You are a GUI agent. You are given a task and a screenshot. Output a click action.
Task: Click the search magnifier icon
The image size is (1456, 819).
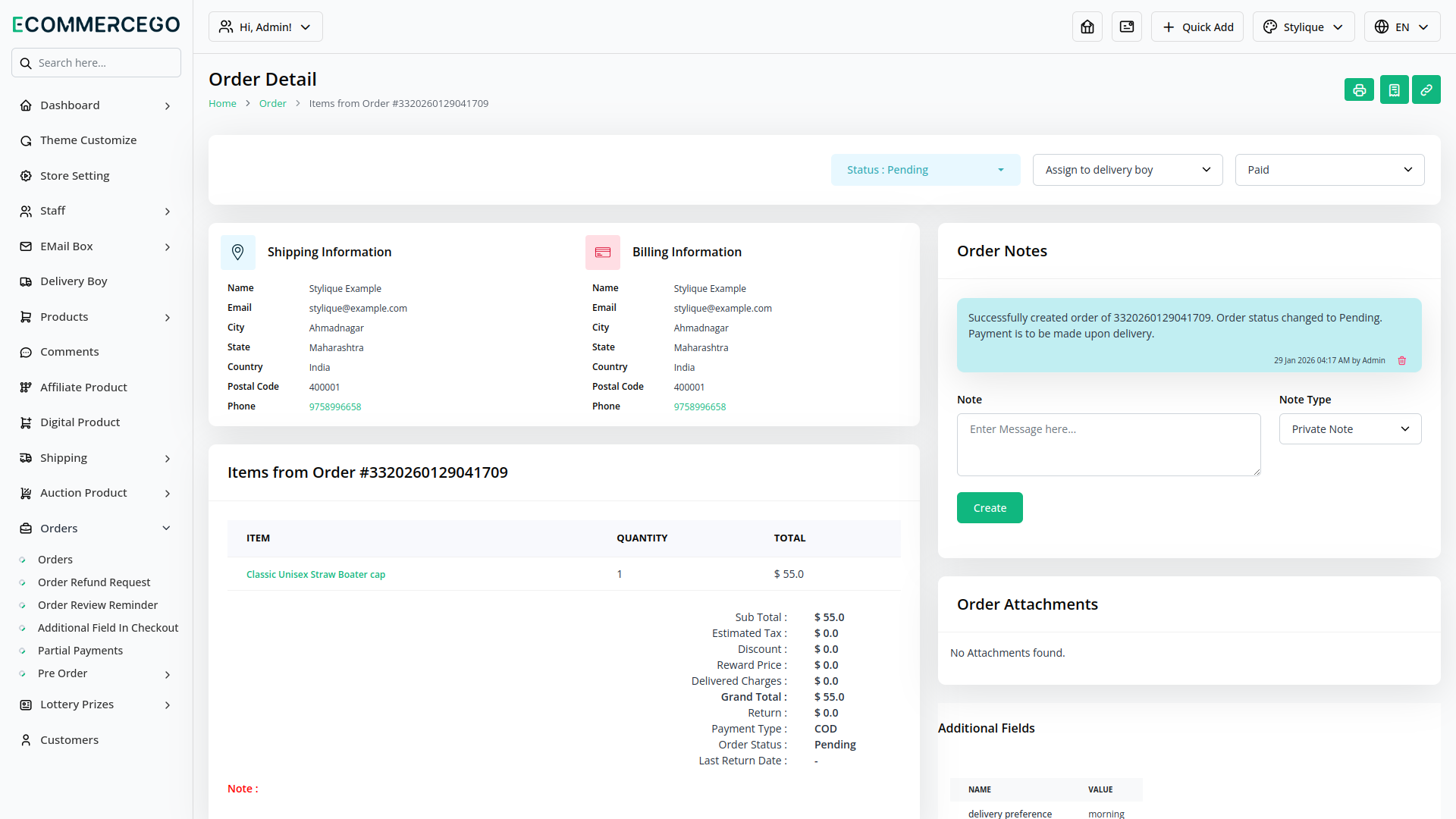point(26,63)
